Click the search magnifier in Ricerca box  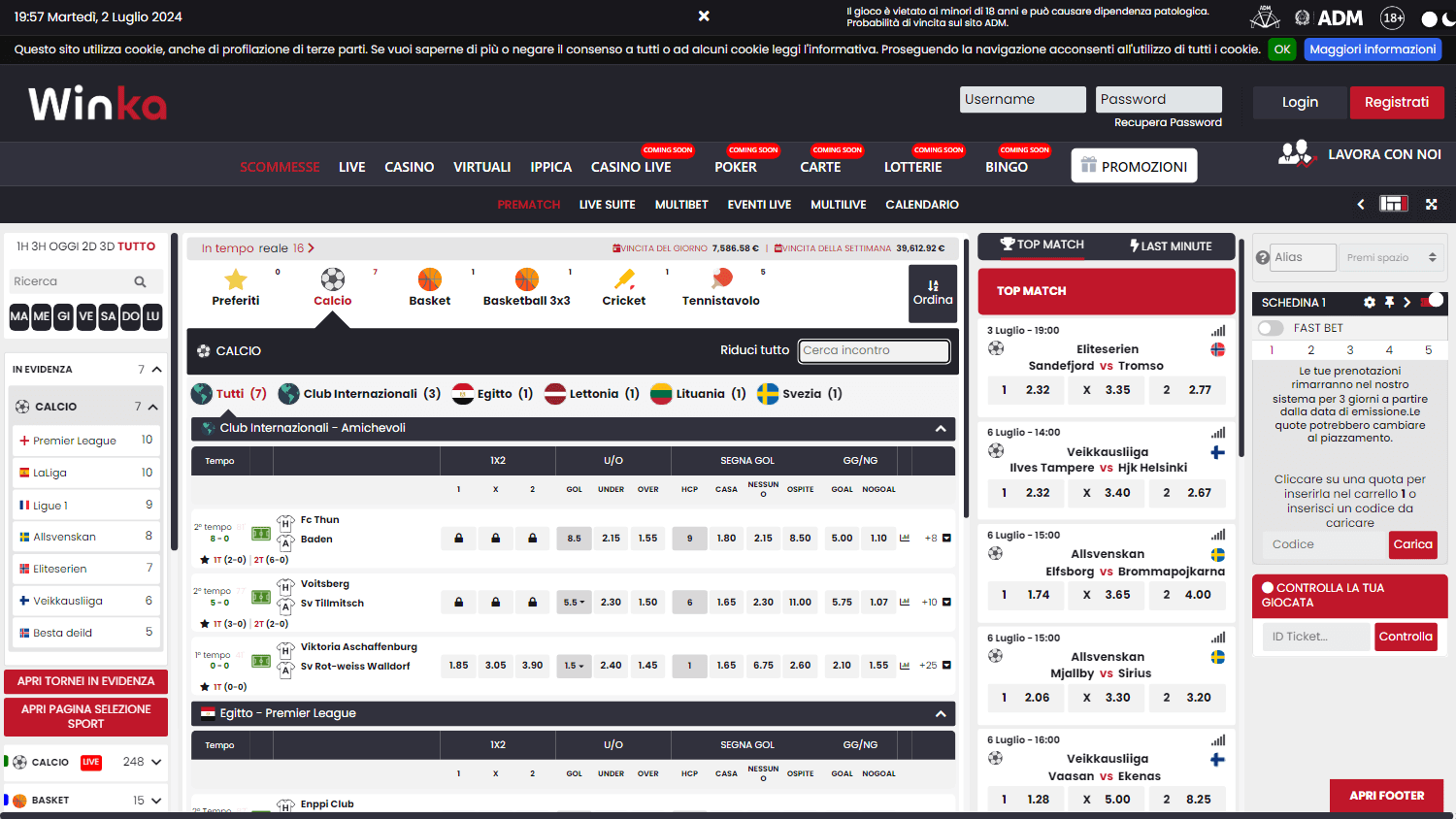(140, 281)
